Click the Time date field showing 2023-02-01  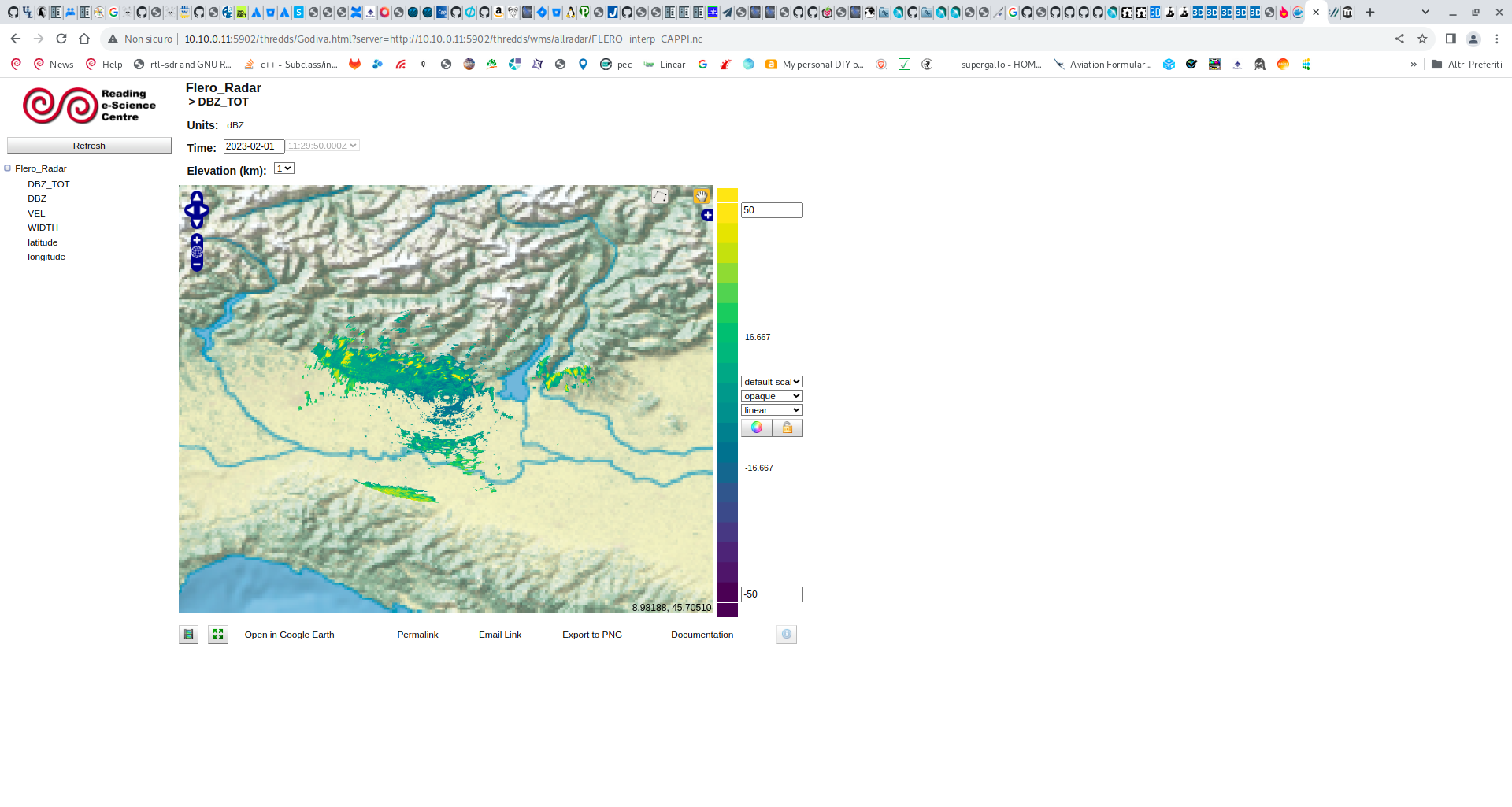(253, 146)
